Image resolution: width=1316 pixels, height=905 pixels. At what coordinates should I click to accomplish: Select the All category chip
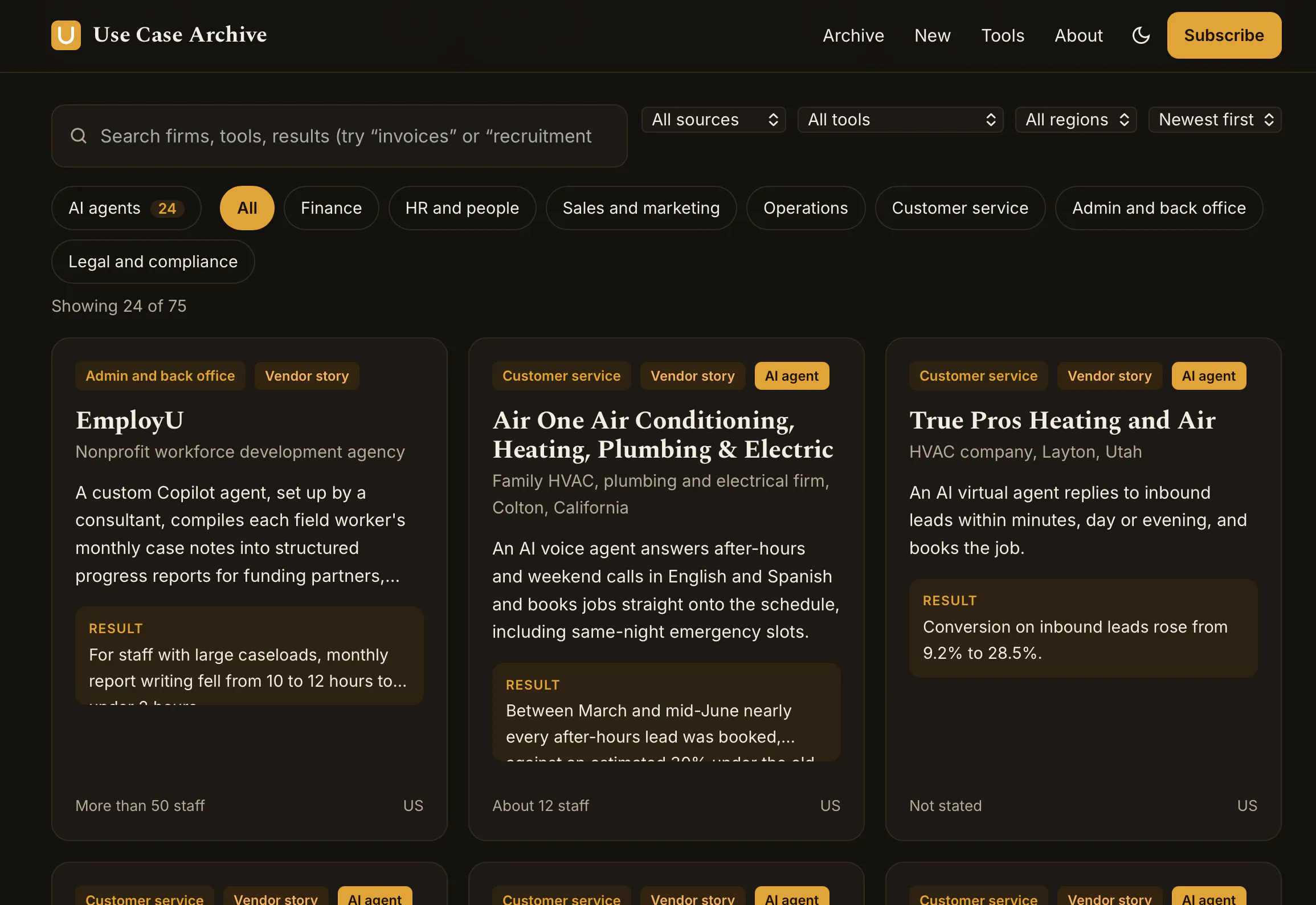(247, 208)
